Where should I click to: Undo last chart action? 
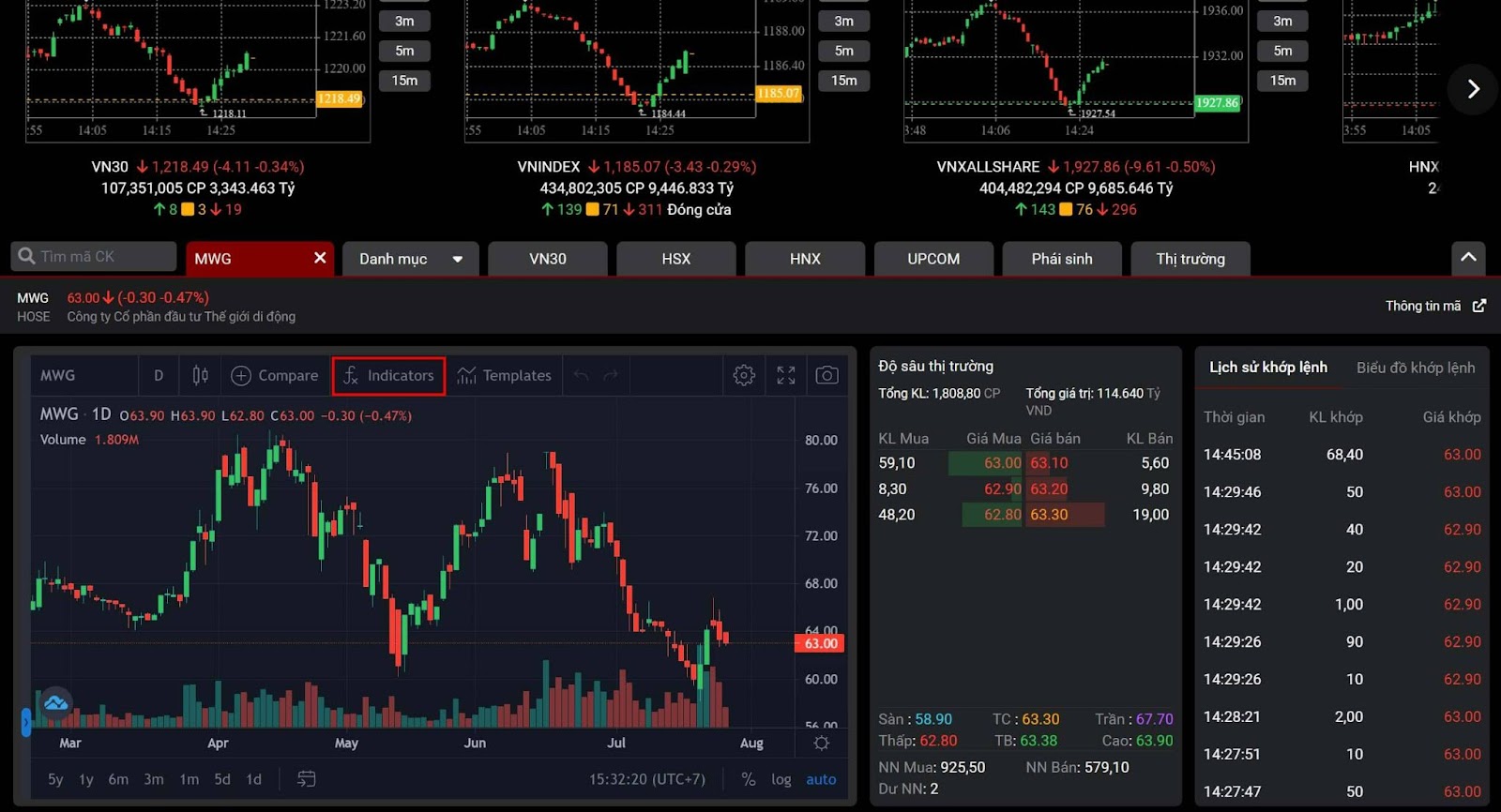click(582, 375)
